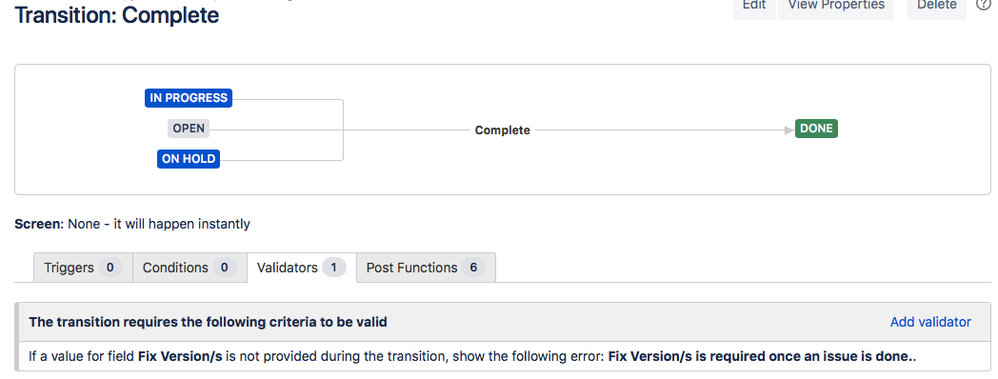Click the Triggers count badge 0
The width and height of the screenshot is (998, 379).
coord(109,268)
